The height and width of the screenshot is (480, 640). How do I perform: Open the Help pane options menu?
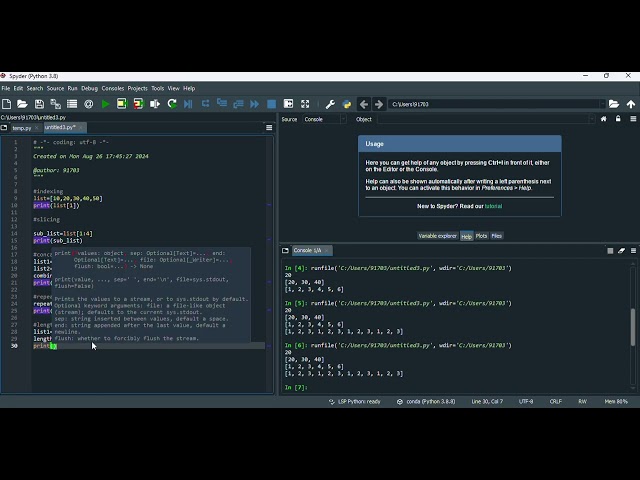[633, 119]
